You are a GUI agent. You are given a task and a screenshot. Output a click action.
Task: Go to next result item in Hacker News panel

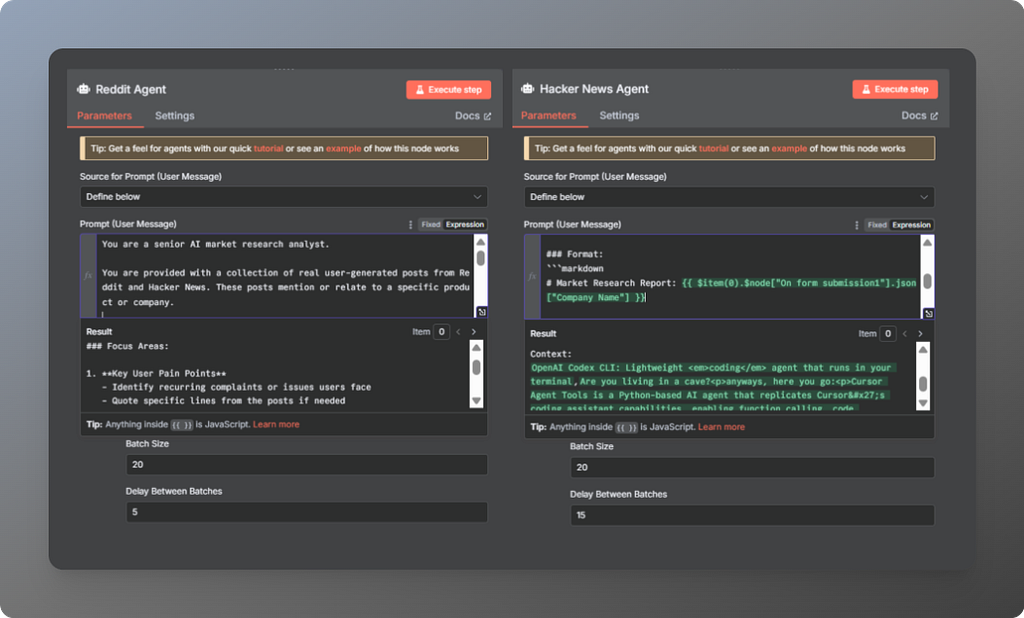click(x=920, y=334)
